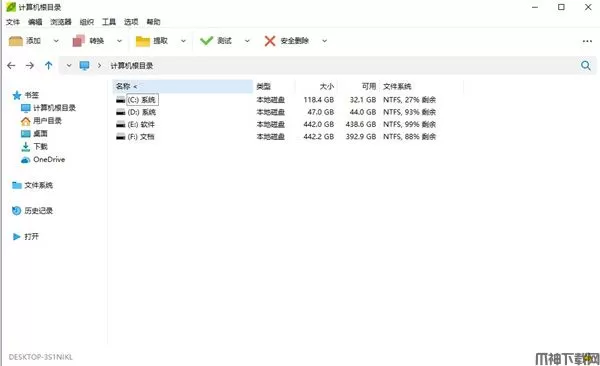This screenshot has height=366, width=600.
Task: Click the (F:) drive icon
Action: [x=121, y=137]
